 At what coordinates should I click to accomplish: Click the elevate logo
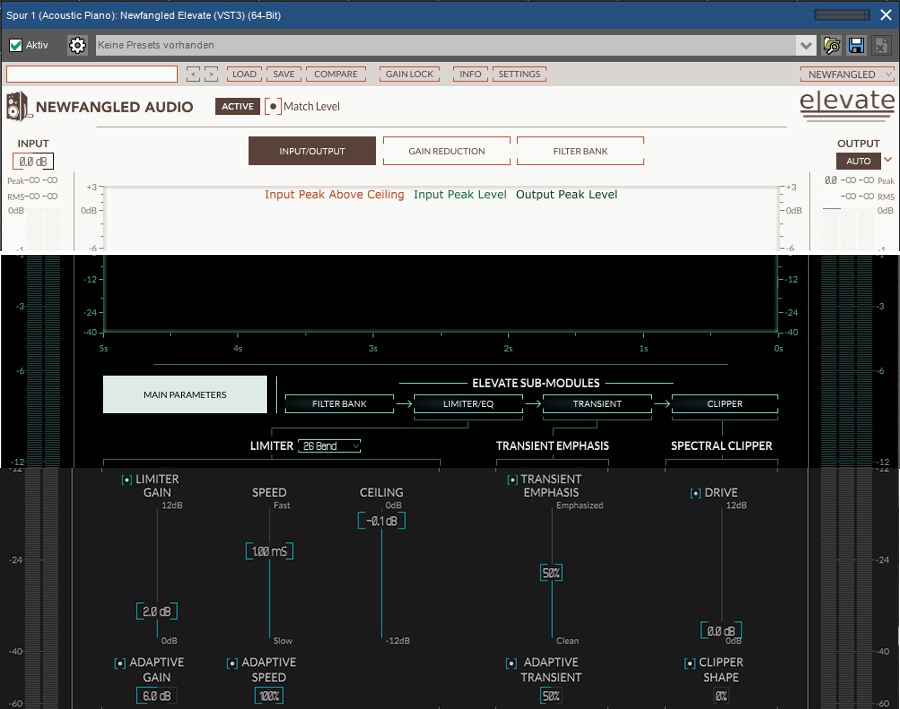[847, 104]
